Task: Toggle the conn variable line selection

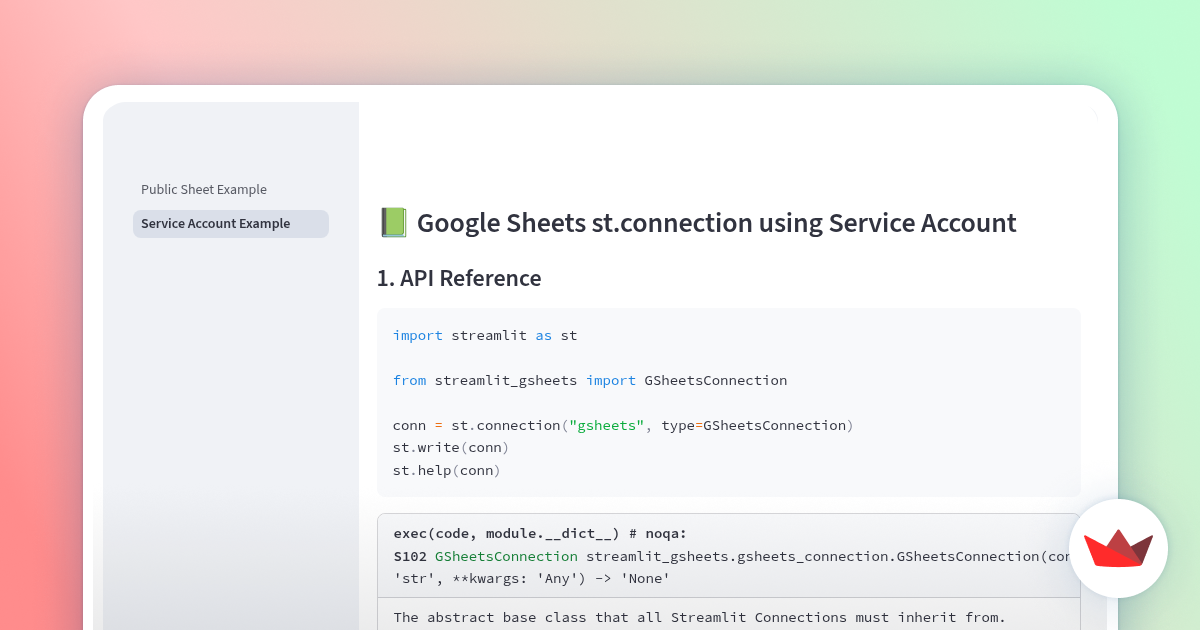Action: (620, 425)
